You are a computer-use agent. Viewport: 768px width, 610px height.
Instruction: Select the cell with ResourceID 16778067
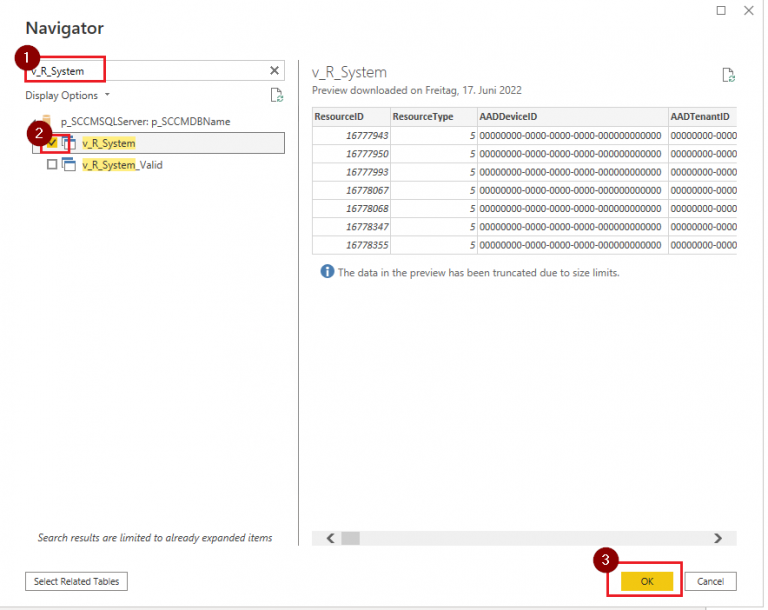pyautogui.click(x=352, y=190)
